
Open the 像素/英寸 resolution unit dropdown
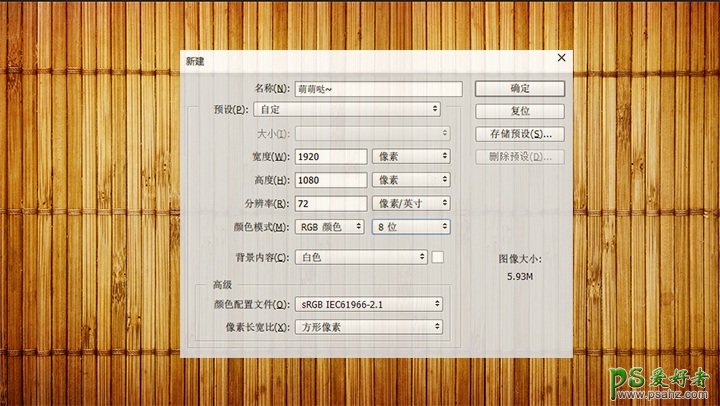point(410,203)
